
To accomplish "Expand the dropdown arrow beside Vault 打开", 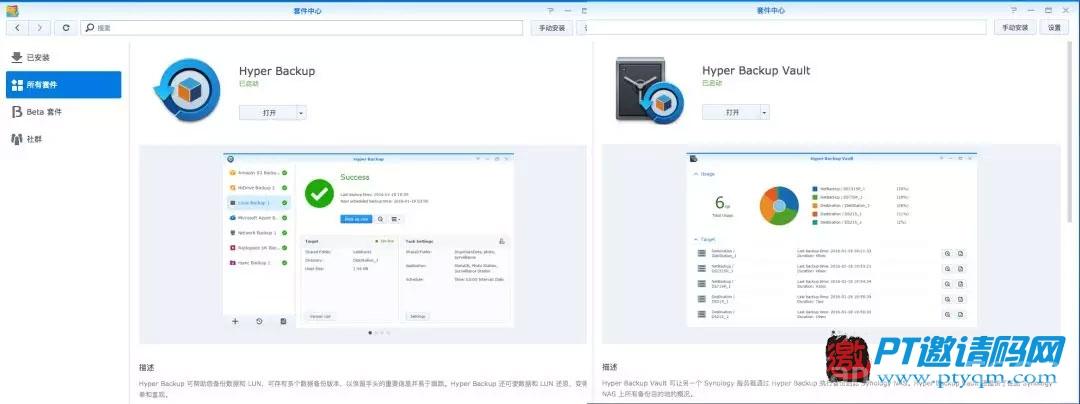I will (765, 112).
